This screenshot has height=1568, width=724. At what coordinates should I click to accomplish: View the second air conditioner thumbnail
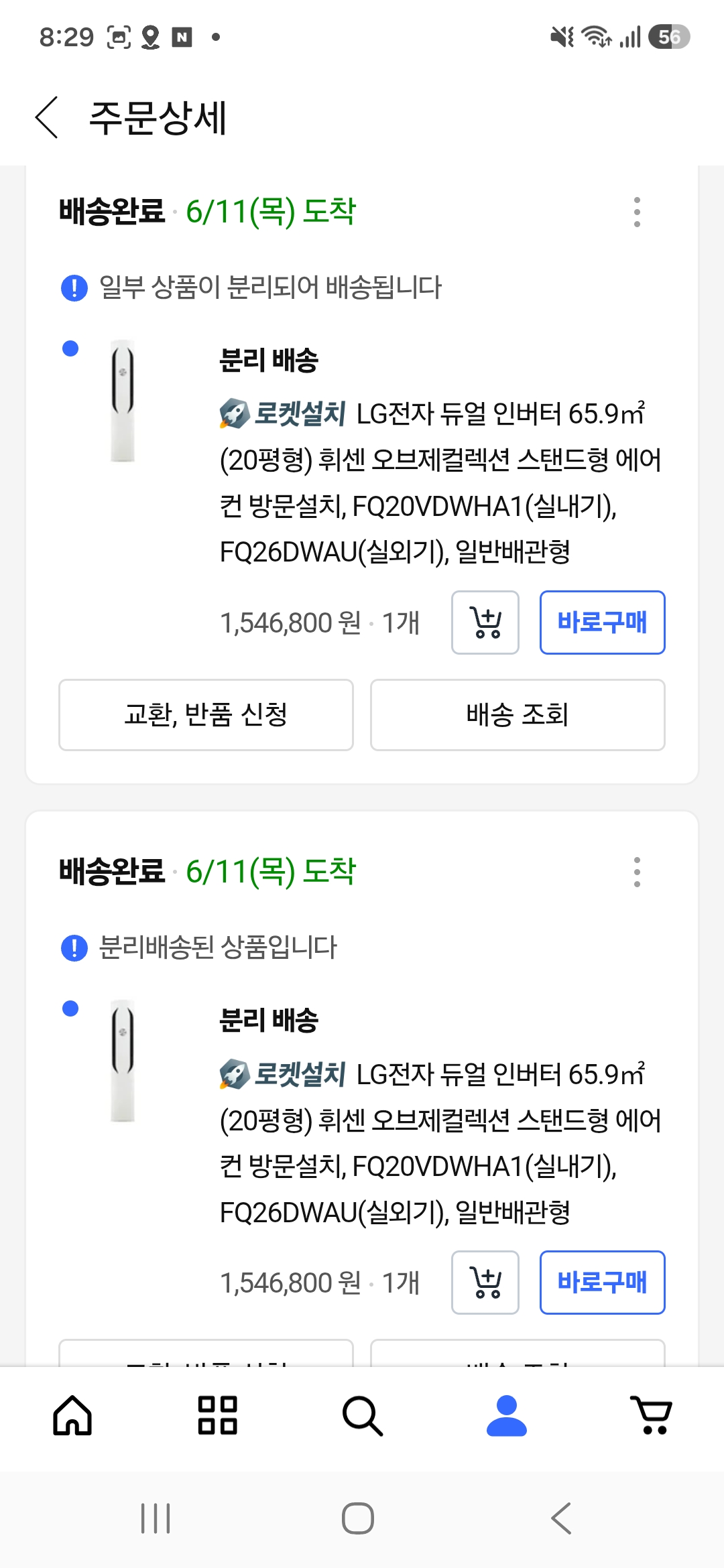(123, 1061)
